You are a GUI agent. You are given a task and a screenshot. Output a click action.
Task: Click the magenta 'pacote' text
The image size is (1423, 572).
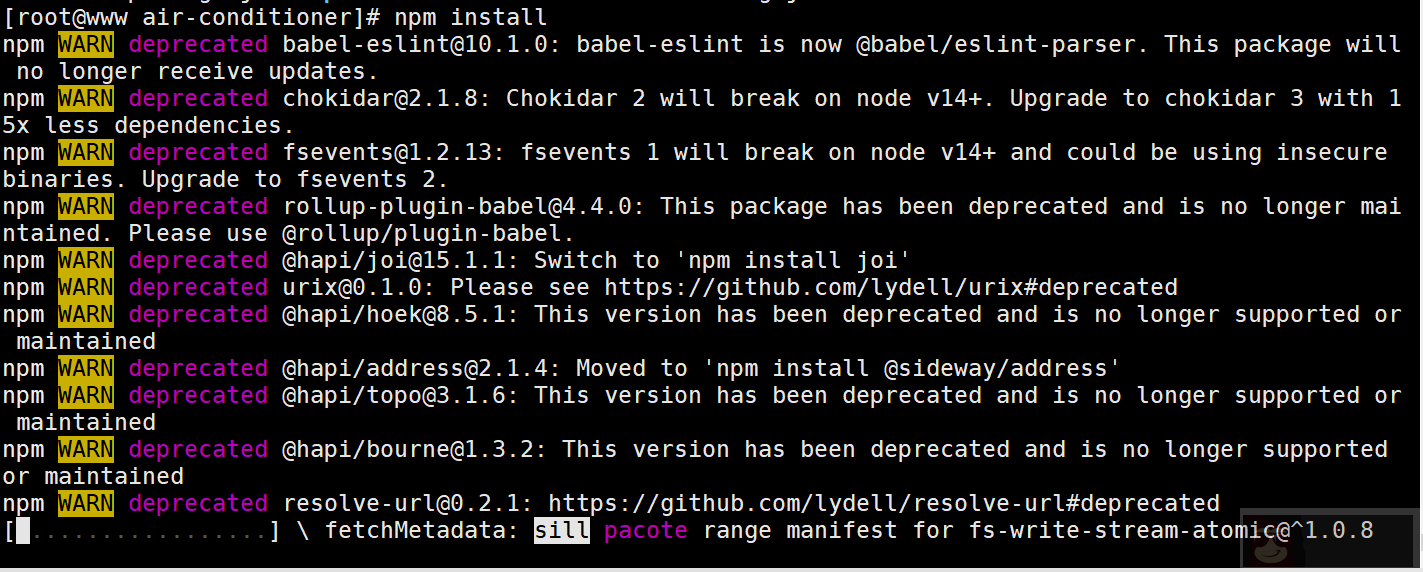pos(645,530)
